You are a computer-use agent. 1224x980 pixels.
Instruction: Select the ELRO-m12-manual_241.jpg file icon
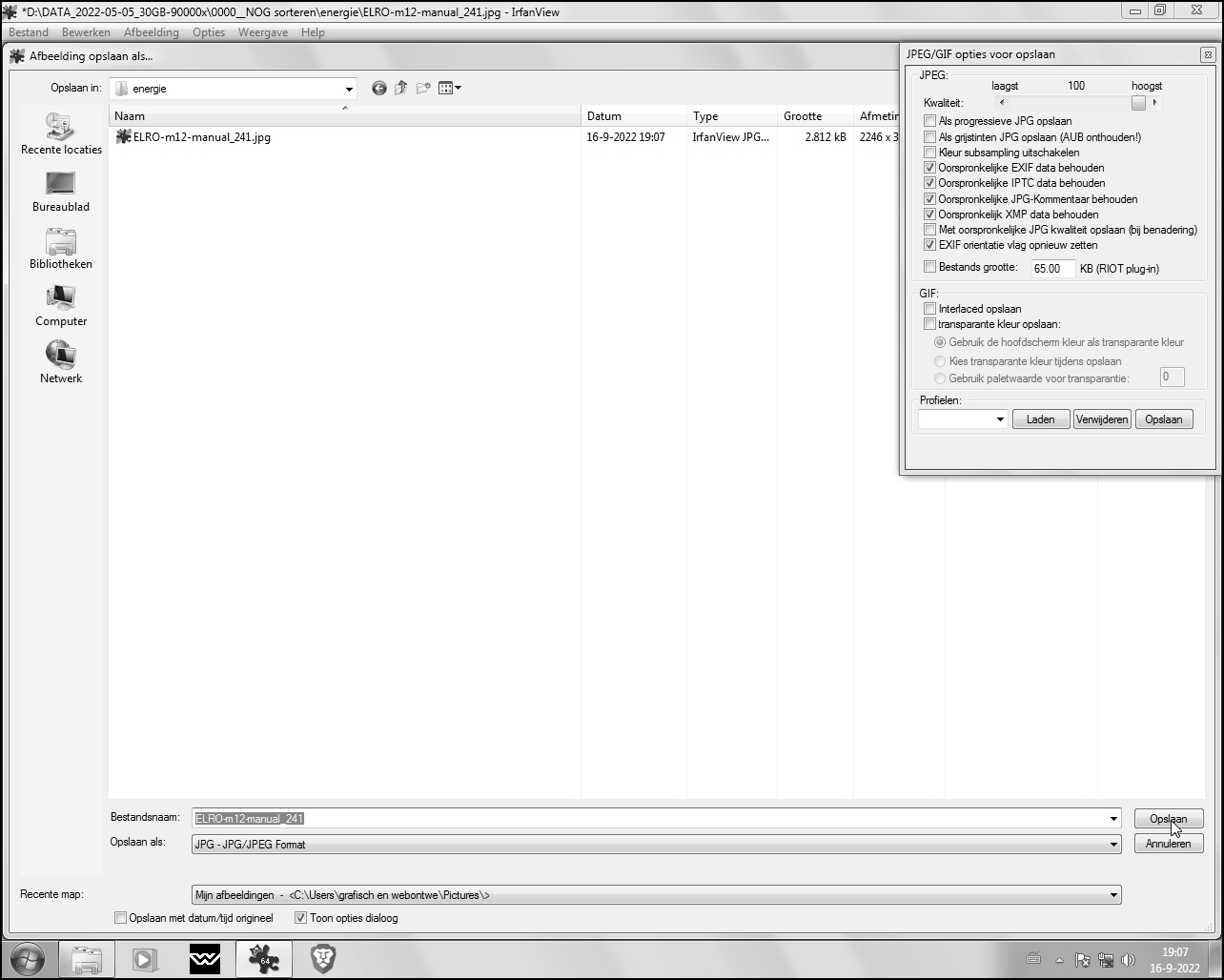123,137
